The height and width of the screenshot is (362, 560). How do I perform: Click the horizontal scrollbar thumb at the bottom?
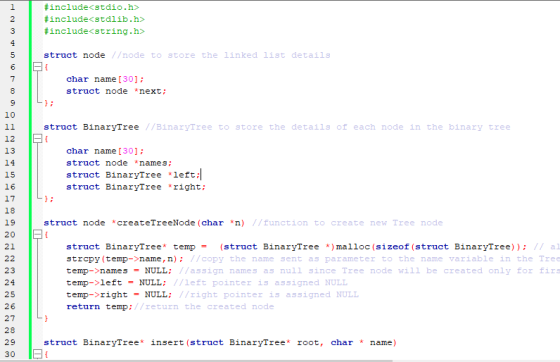point(196,361)
